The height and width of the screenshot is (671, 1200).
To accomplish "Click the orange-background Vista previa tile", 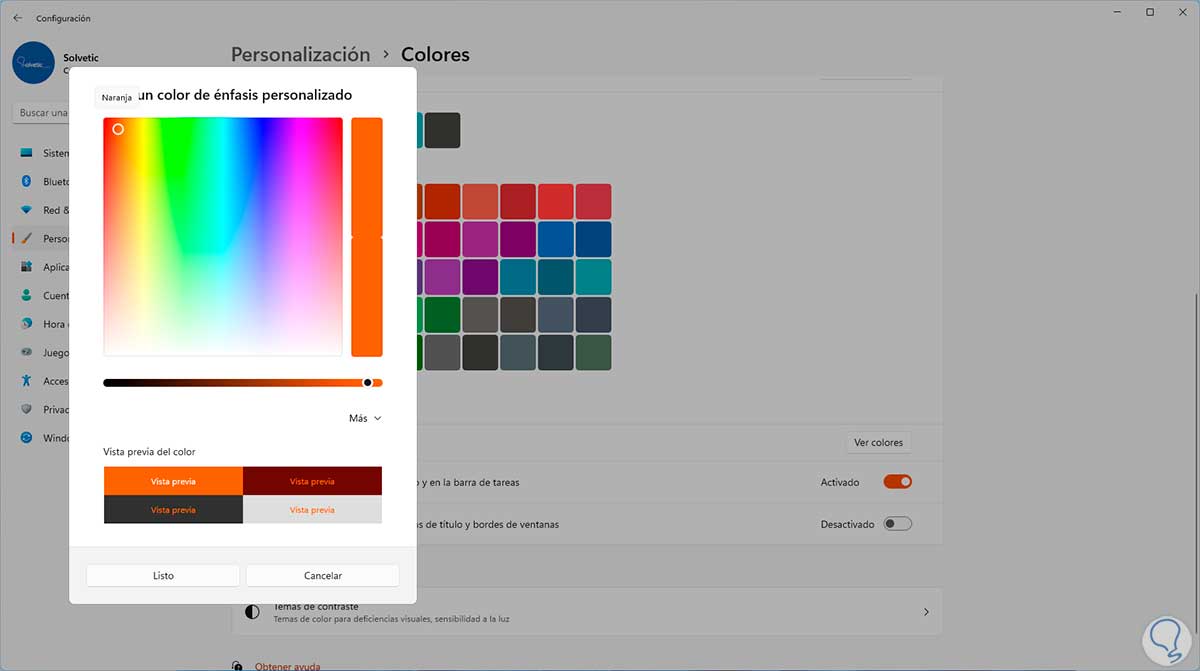I will [x=173, y=481].
